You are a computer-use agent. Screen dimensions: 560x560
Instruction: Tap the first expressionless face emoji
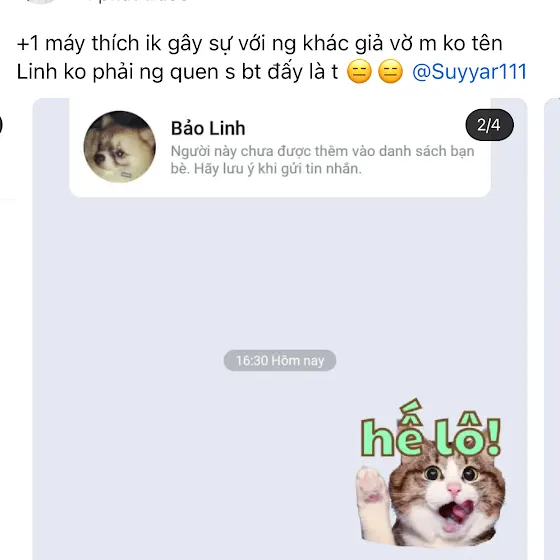click(x=359, y=71)
